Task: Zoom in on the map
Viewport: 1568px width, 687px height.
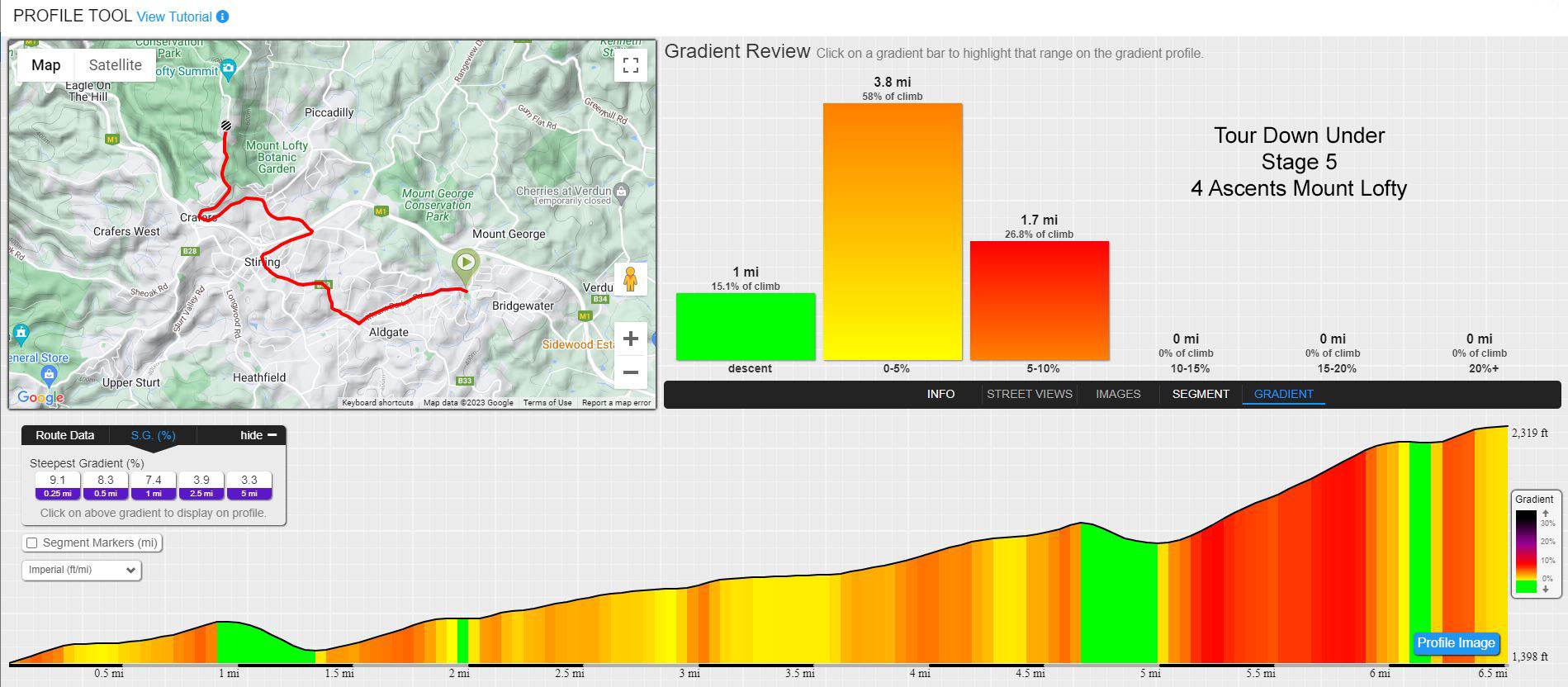Action: [631, 339]
